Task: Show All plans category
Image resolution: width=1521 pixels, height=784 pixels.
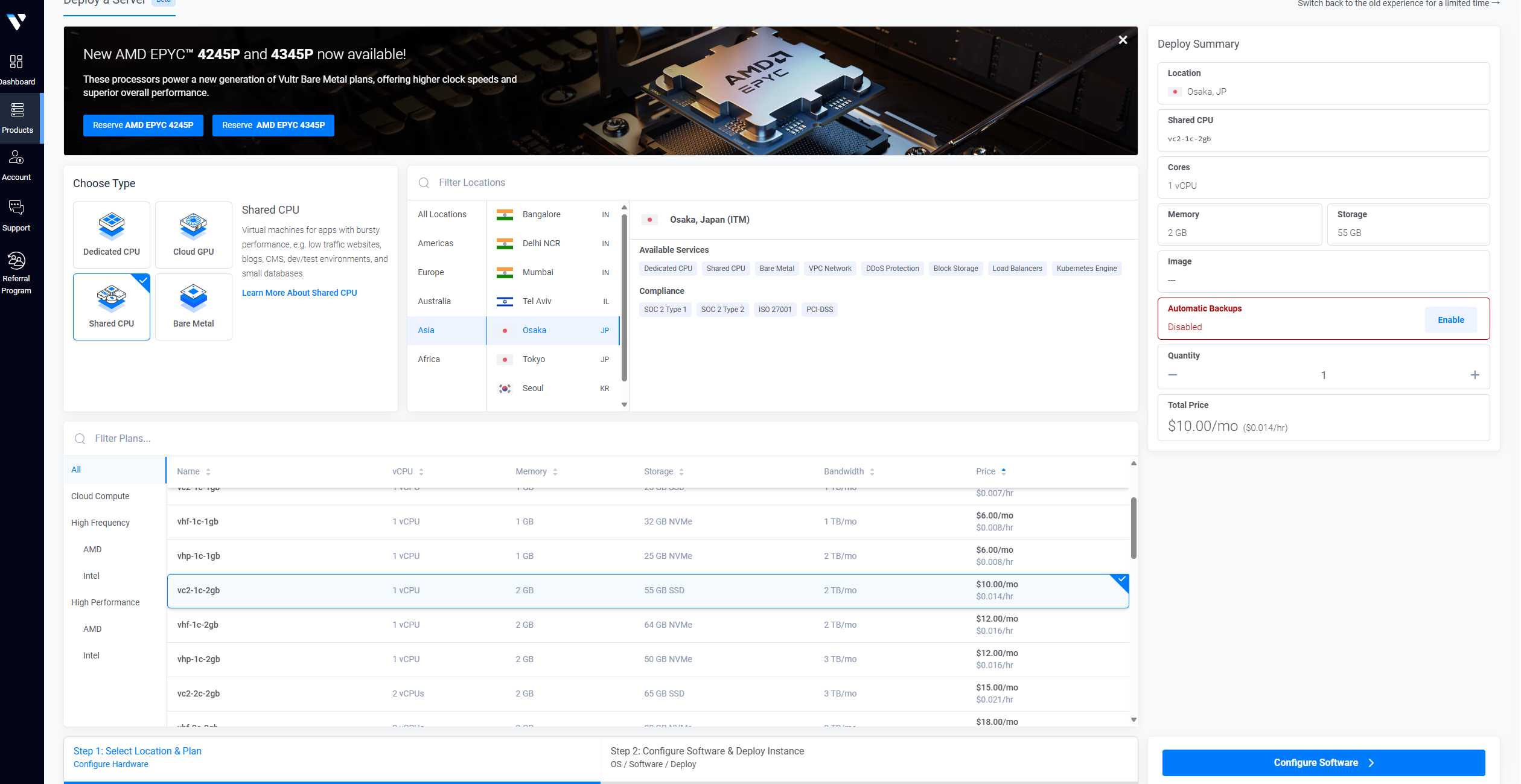Action: (115, 470)
